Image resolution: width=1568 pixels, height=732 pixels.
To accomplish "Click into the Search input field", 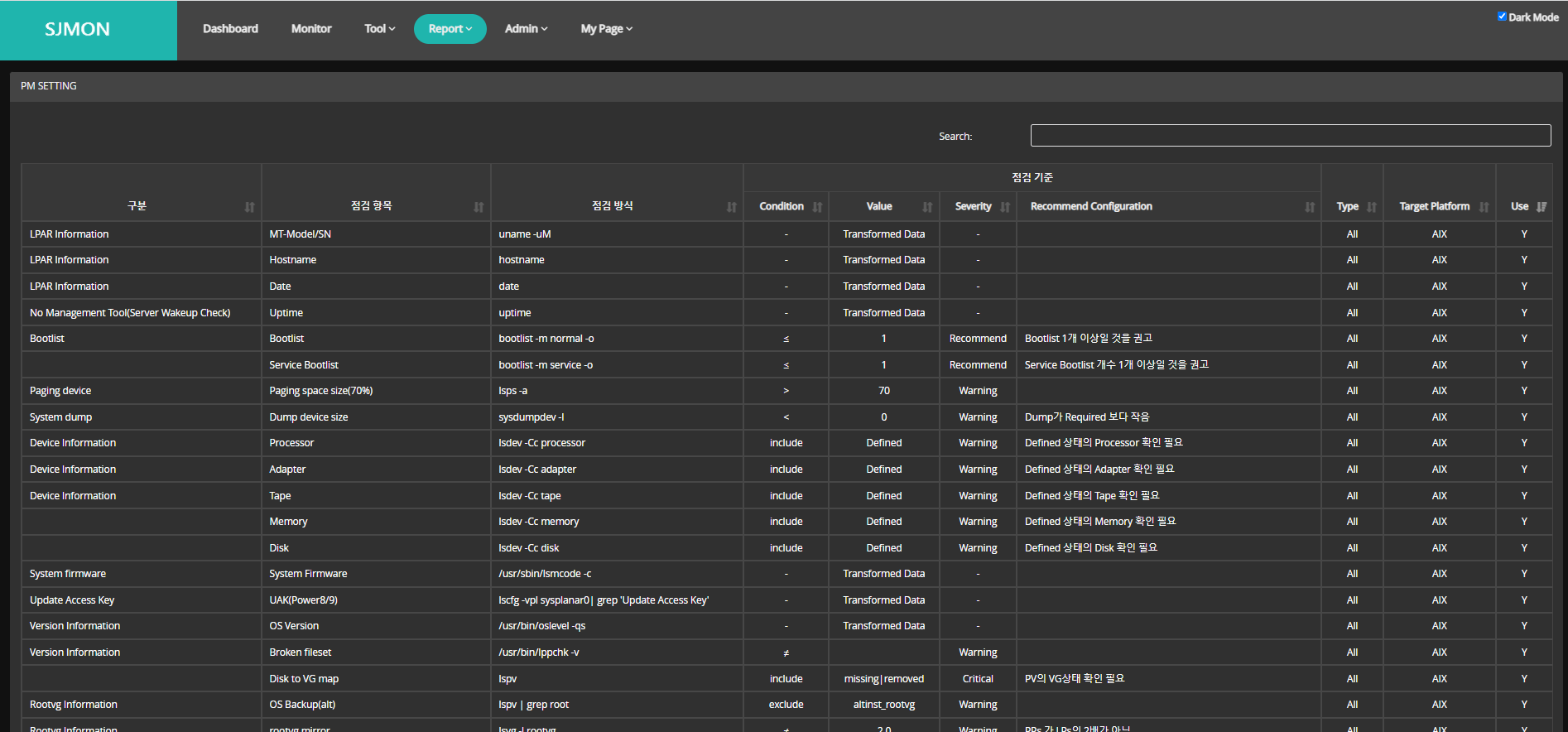I will point(1290,136).
